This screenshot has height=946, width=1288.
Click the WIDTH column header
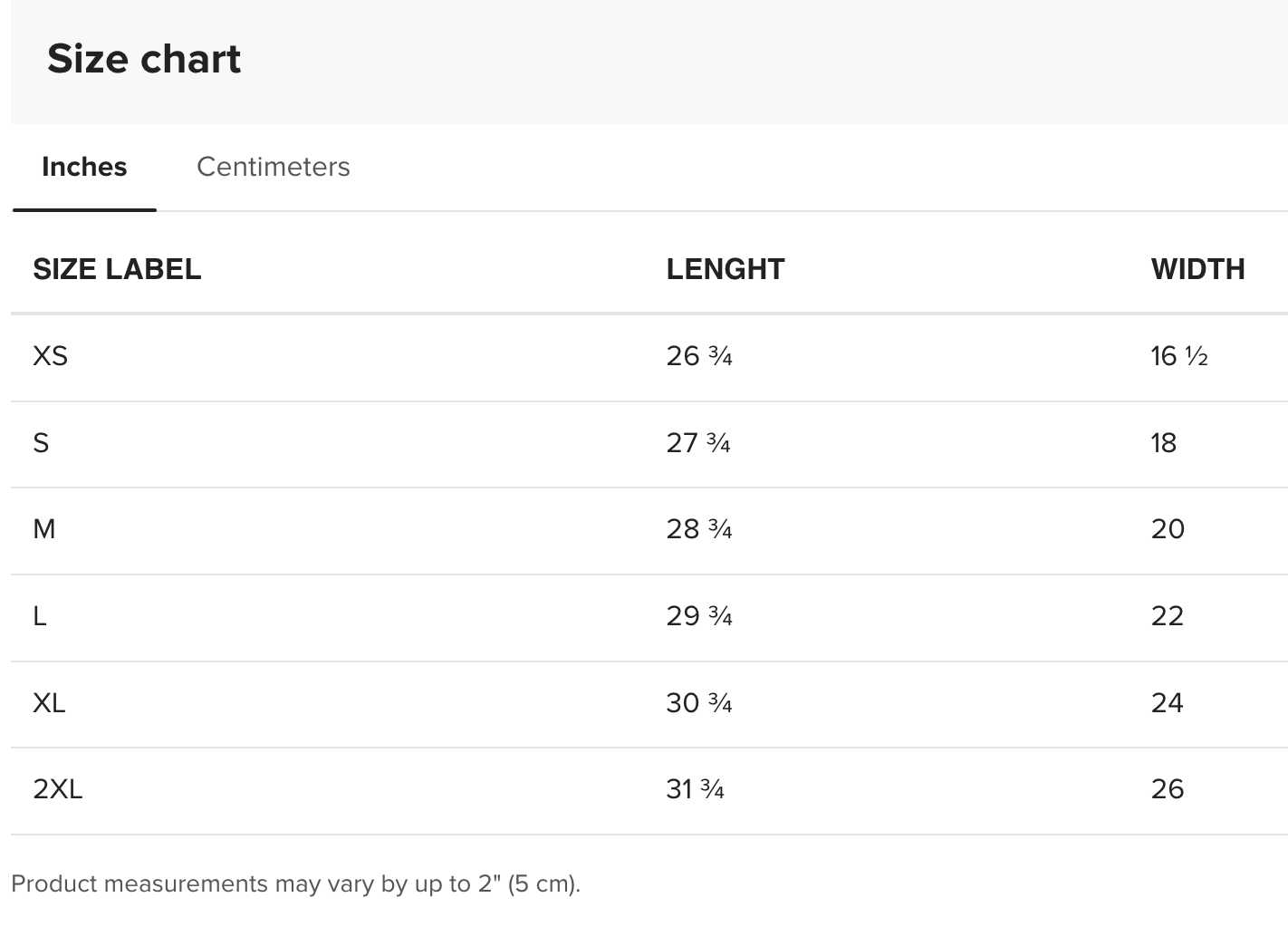pos(1197,269)
